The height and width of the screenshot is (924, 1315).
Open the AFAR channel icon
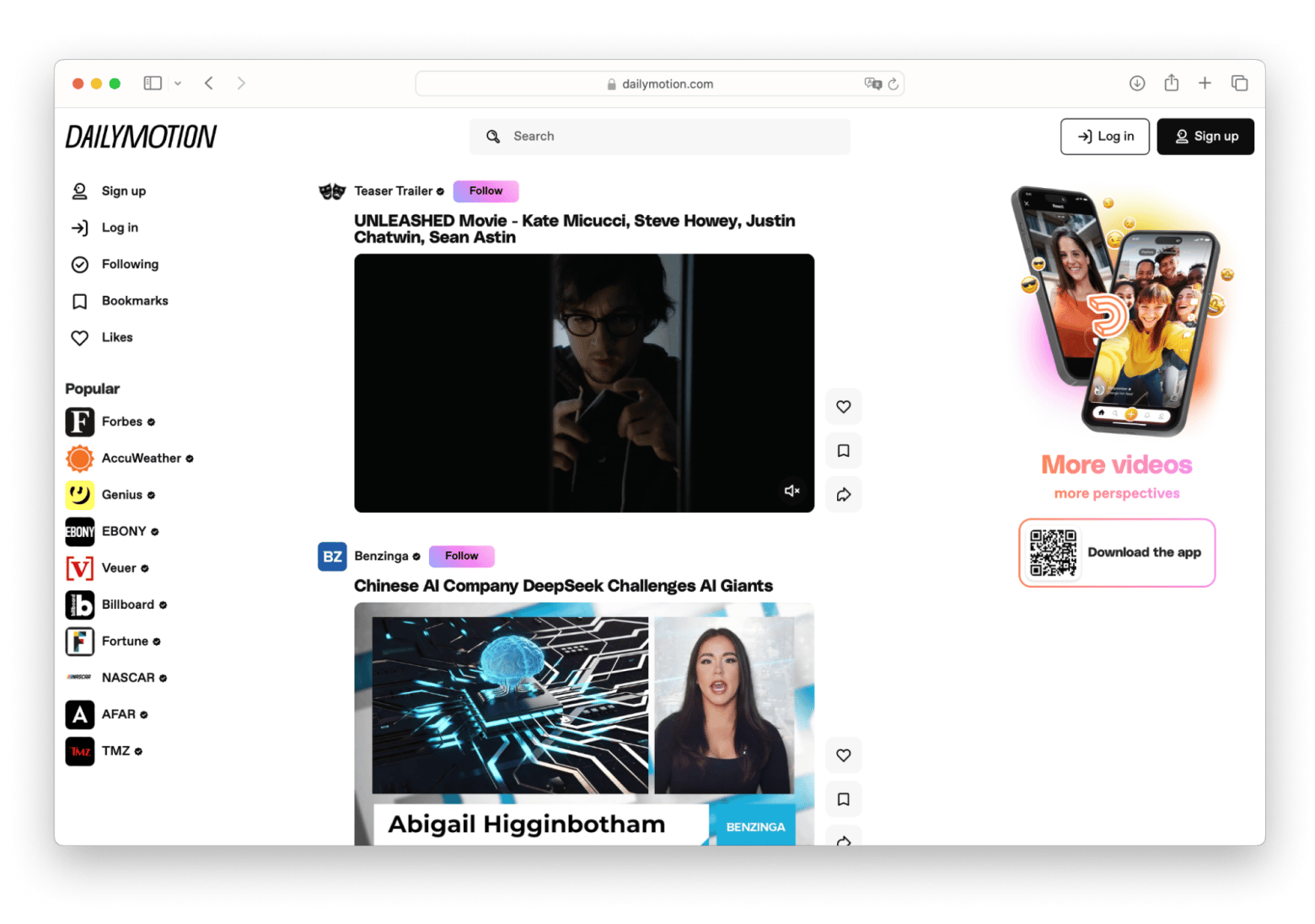[79, 715]
